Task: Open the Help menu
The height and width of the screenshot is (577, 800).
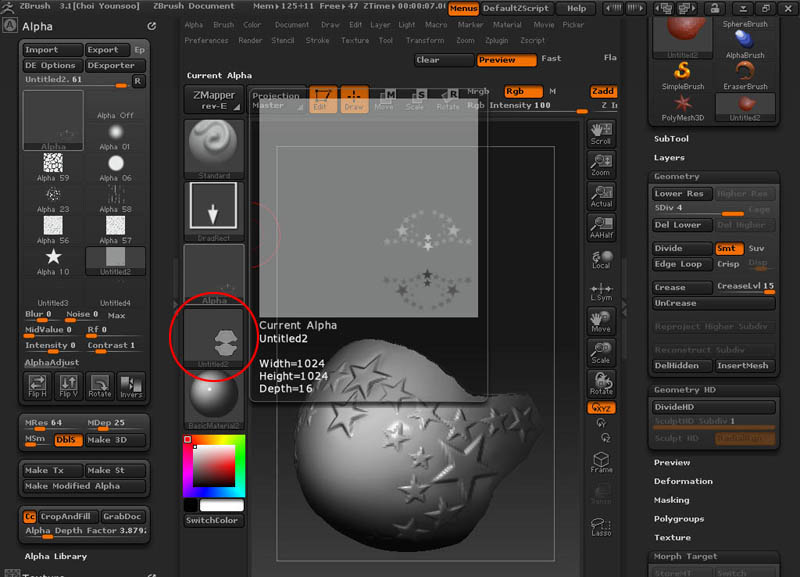Action: (x=577, y=9)
